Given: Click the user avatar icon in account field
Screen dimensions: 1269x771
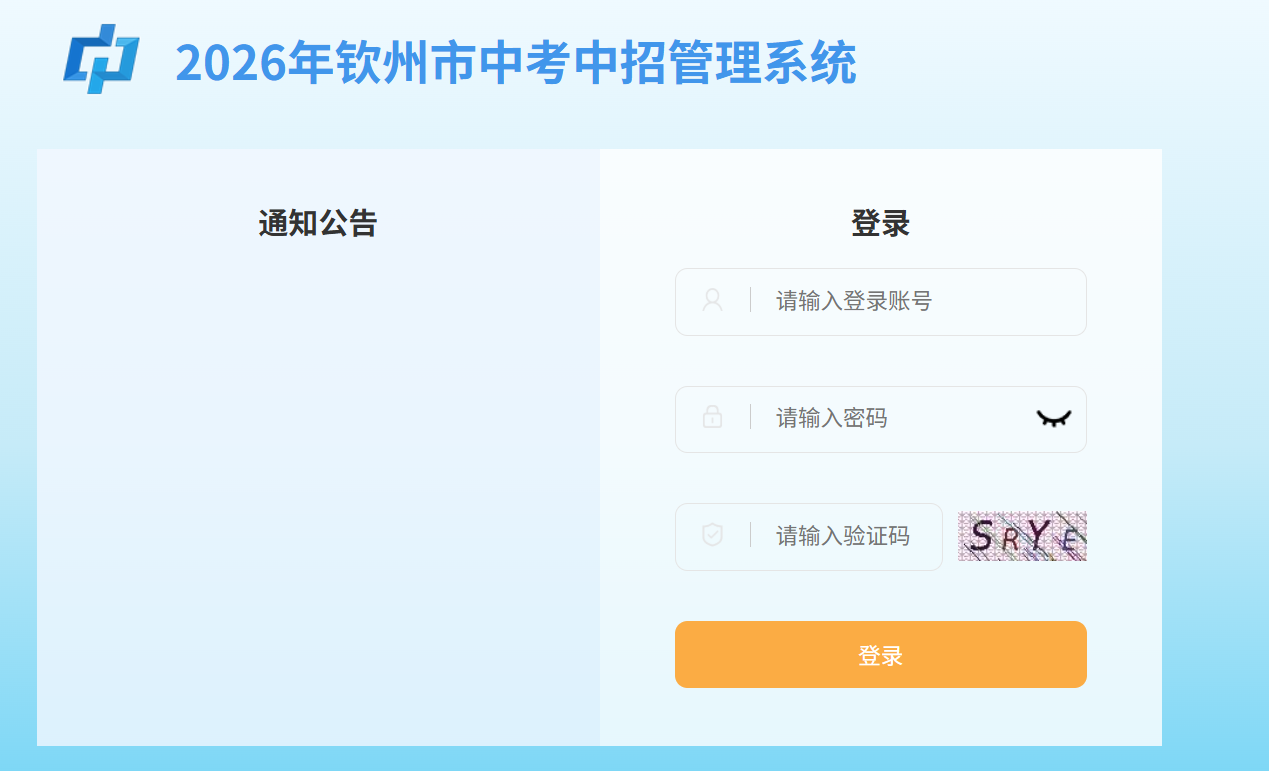Looking at the screenshot, I should click(712, 300).
